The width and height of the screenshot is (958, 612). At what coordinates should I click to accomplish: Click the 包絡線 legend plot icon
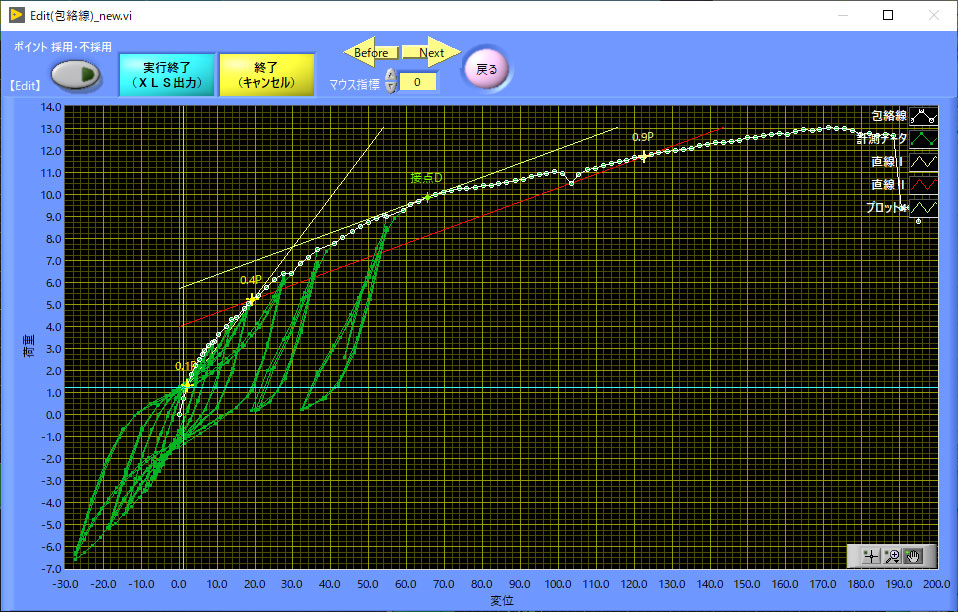coord(923,116)
